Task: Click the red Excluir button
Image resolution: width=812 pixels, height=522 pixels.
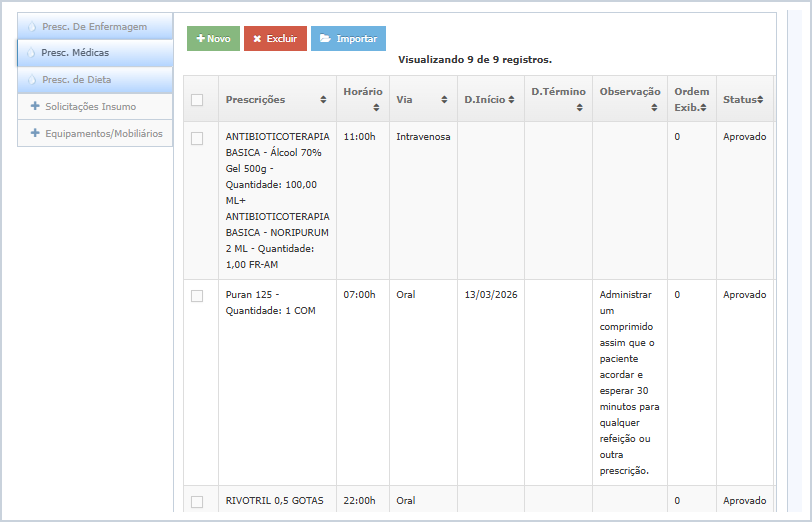Action: 275,38
